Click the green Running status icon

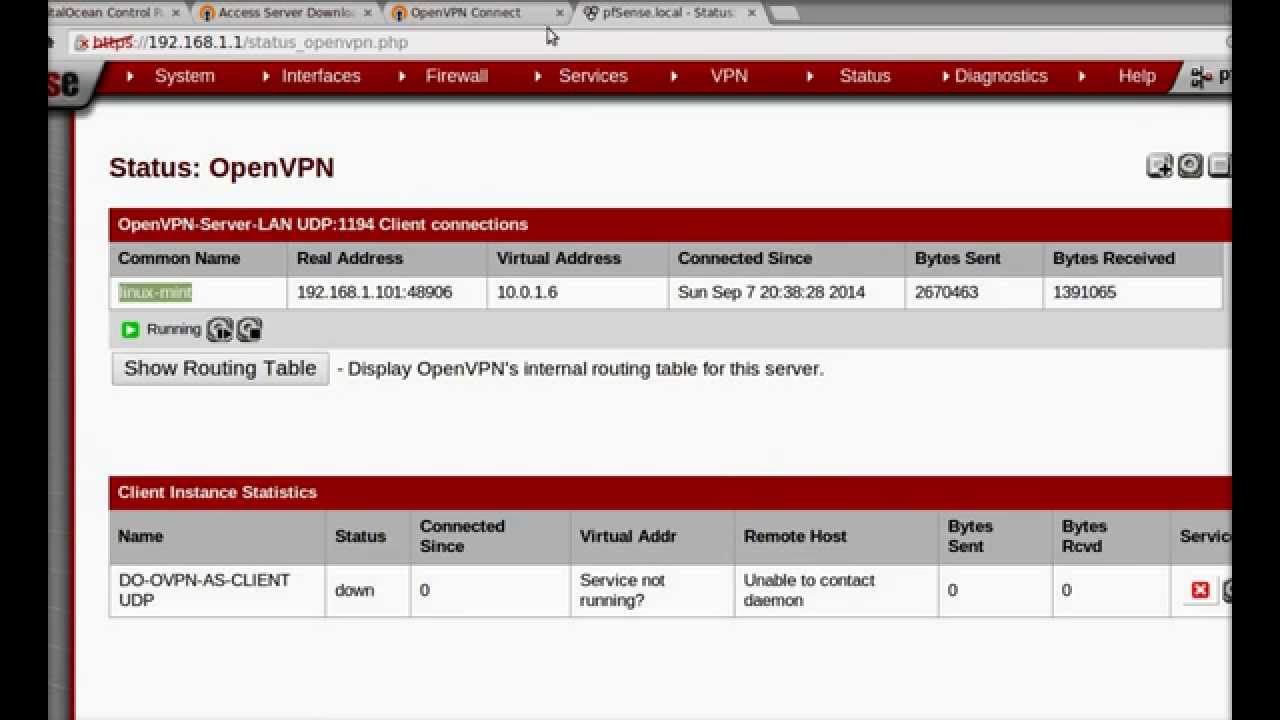point(130,329)
